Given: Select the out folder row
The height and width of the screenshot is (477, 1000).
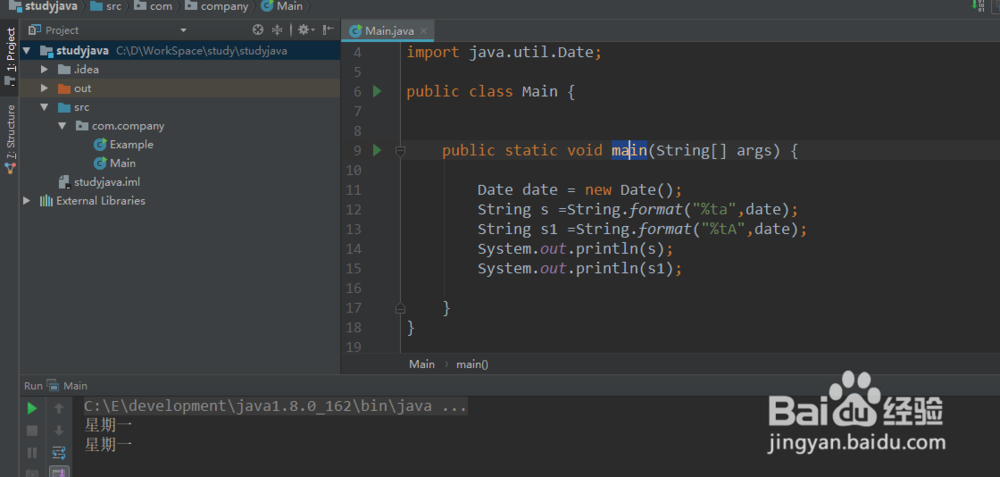Looking at the screenshot, I should (x=180, y=88).
